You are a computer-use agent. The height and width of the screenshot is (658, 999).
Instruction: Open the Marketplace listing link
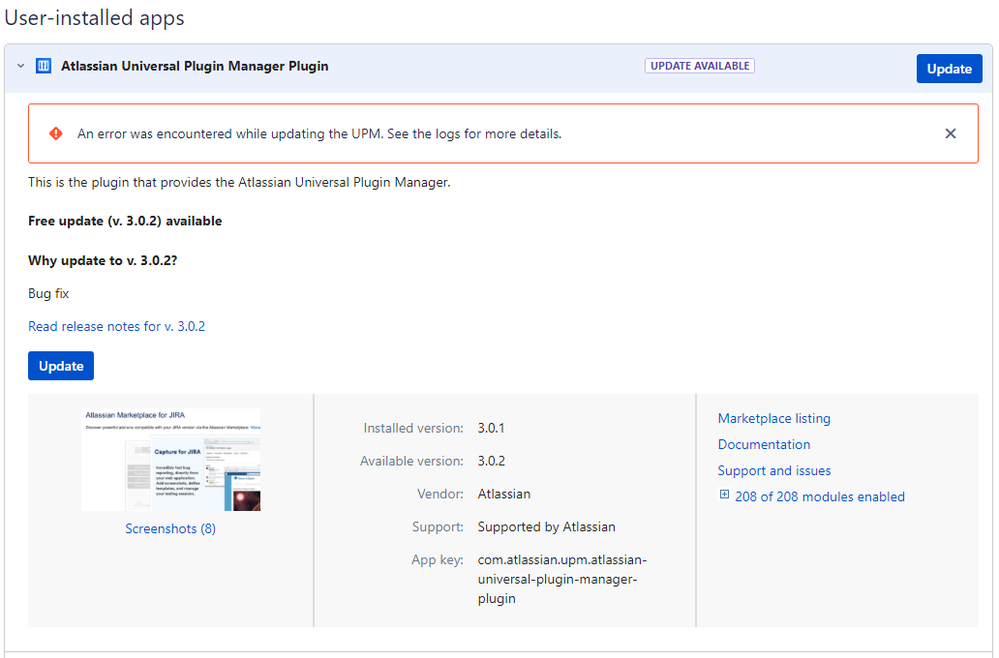click(774, 418)
